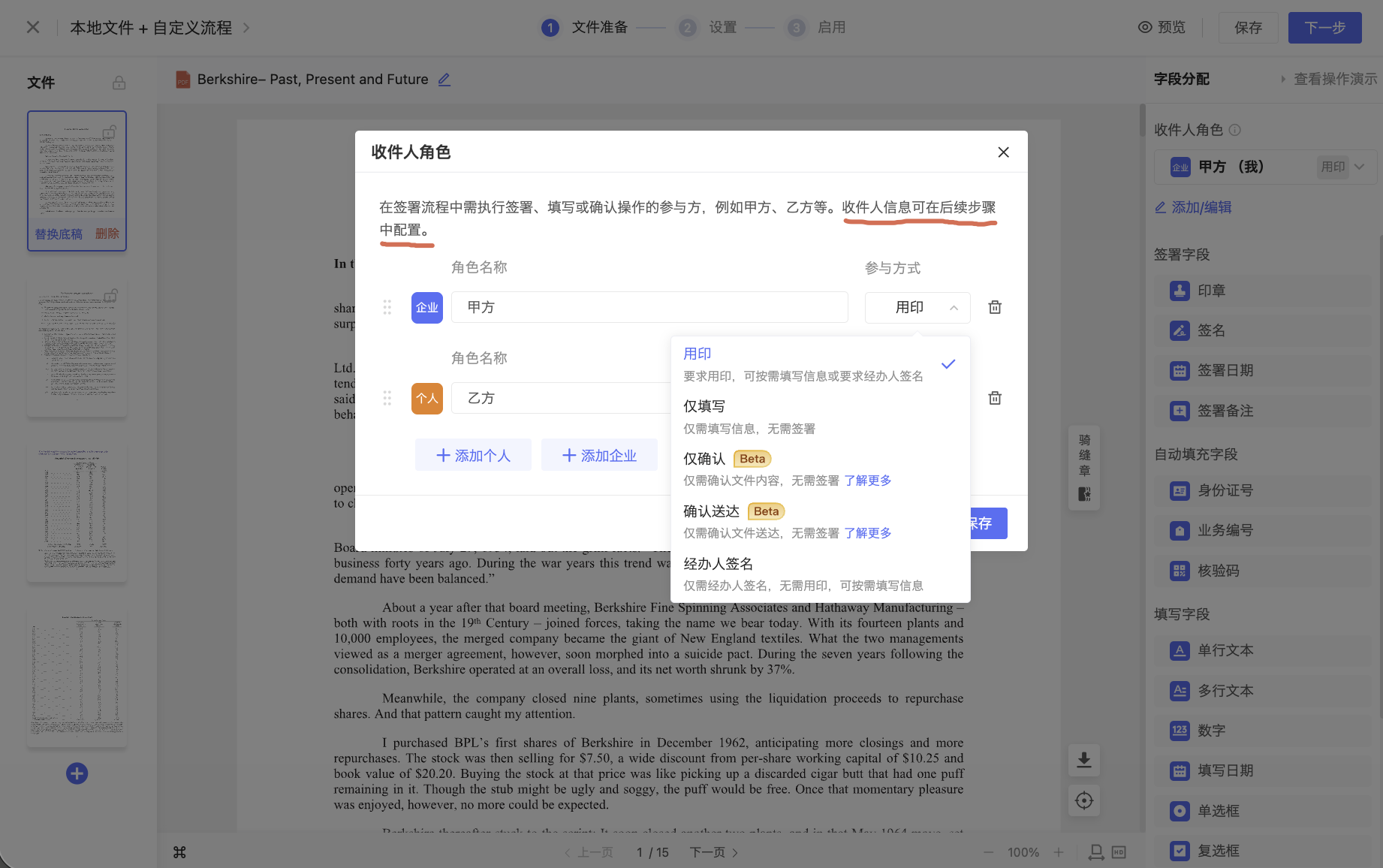Click the 添加/编辑 recipient link

tap(1193, 207)
